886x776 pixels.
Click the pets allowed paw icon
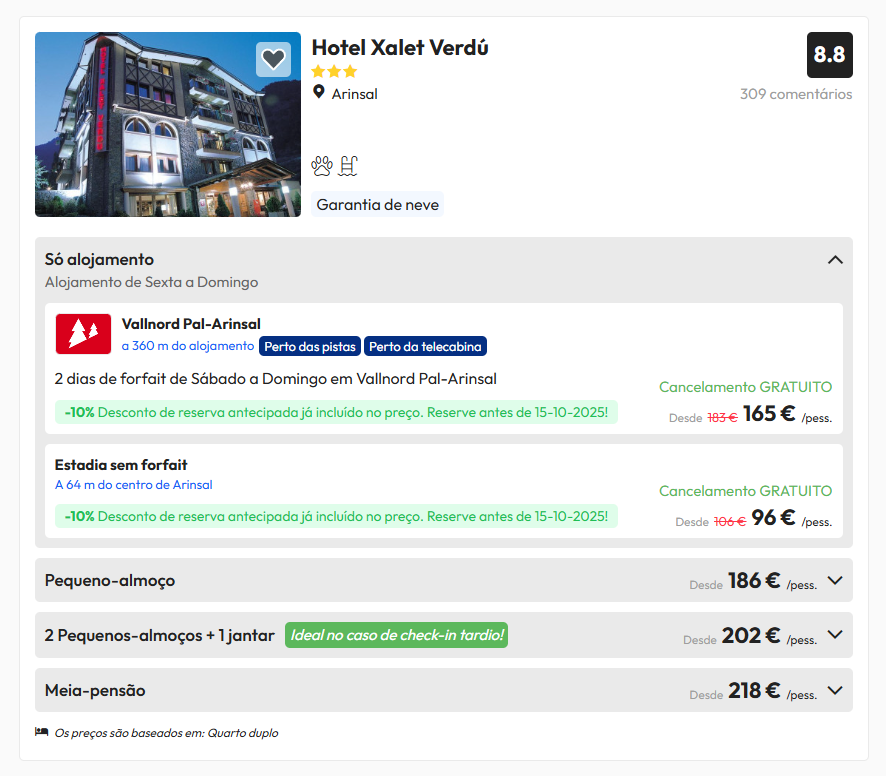[322, 166]
